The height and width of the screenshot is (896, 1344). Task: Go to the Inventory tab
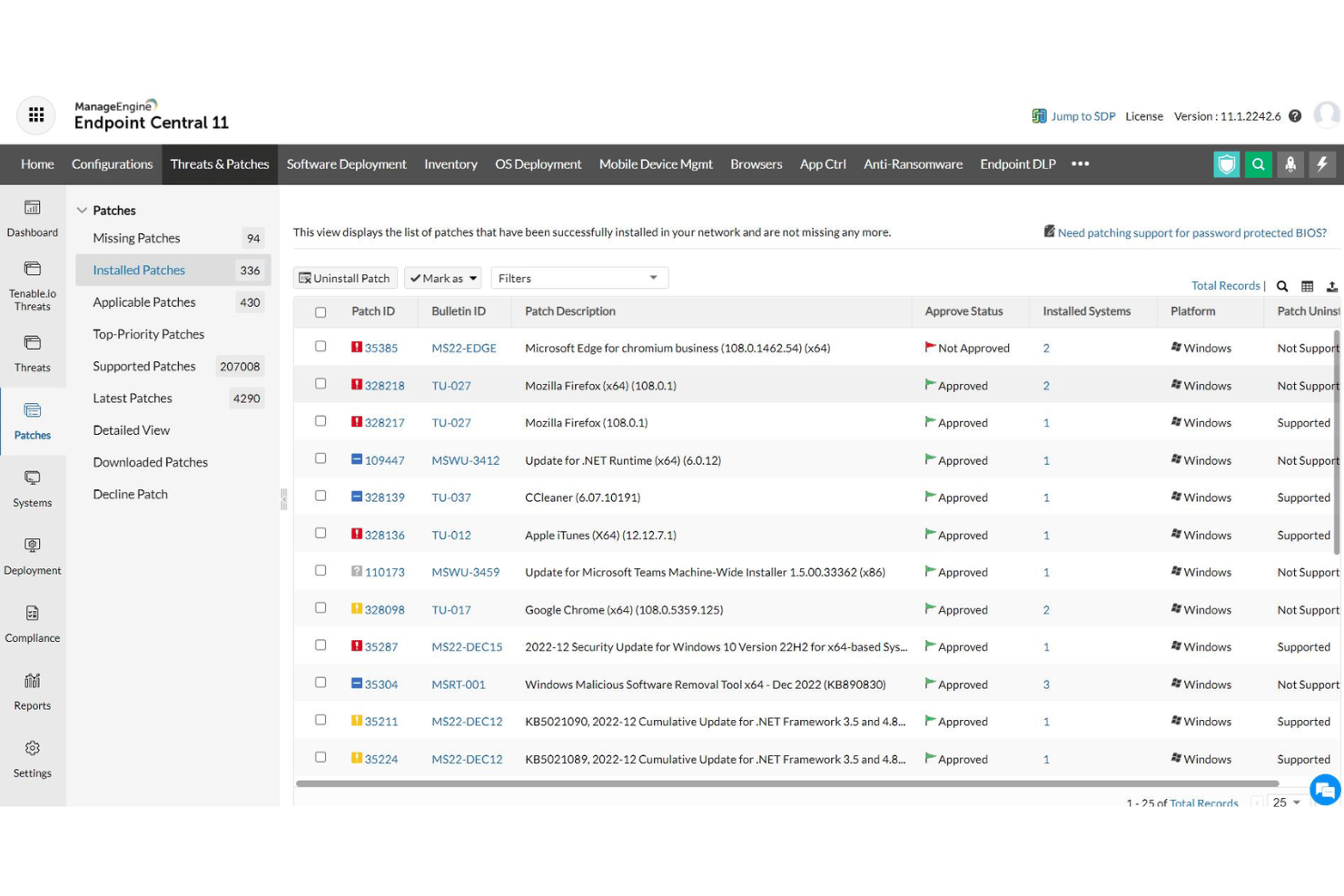coord(450,164)
